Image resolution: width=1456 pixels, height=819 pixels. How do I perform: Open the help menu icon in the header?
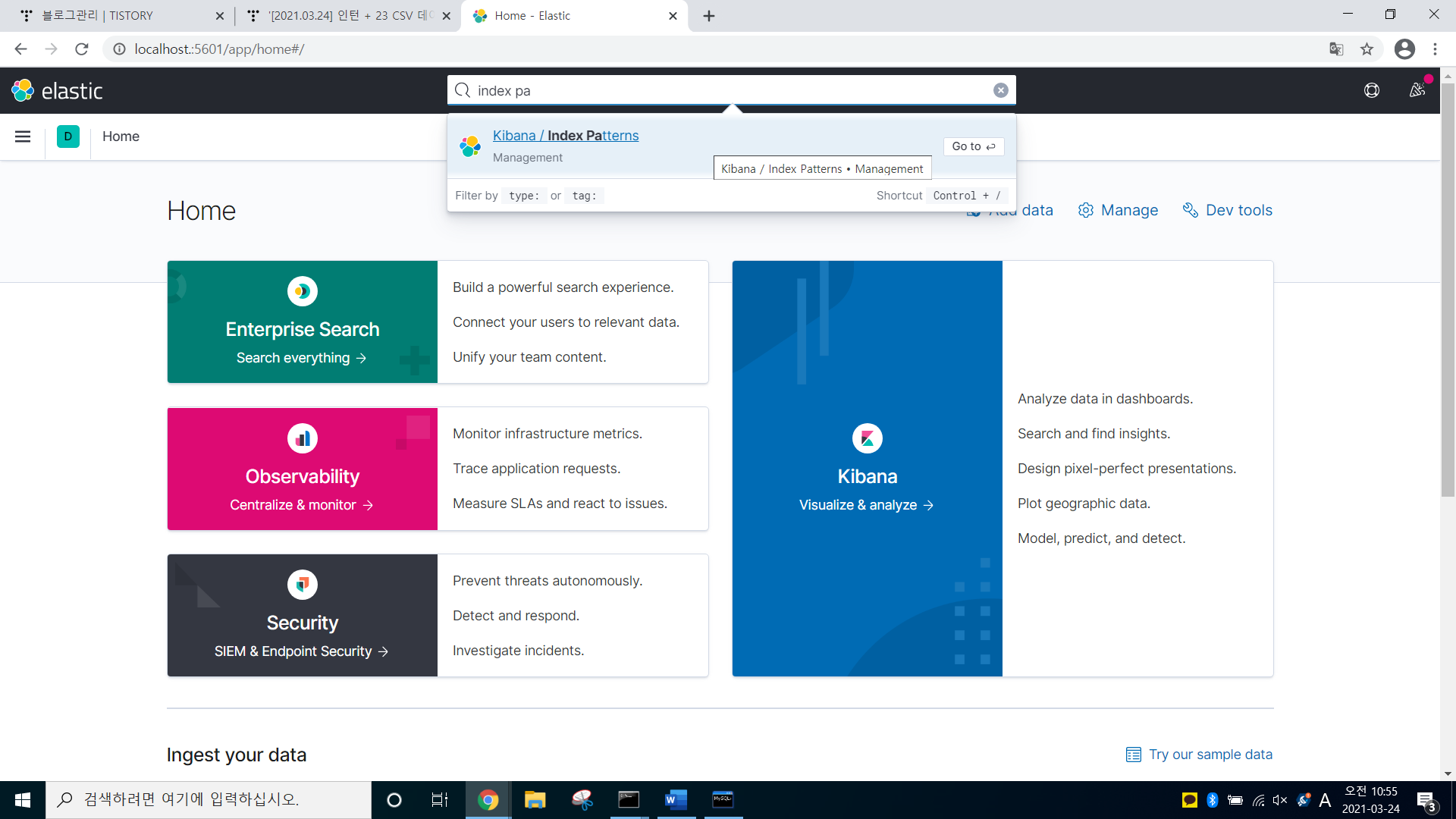pyautogui.click(x=1371, y=90)
